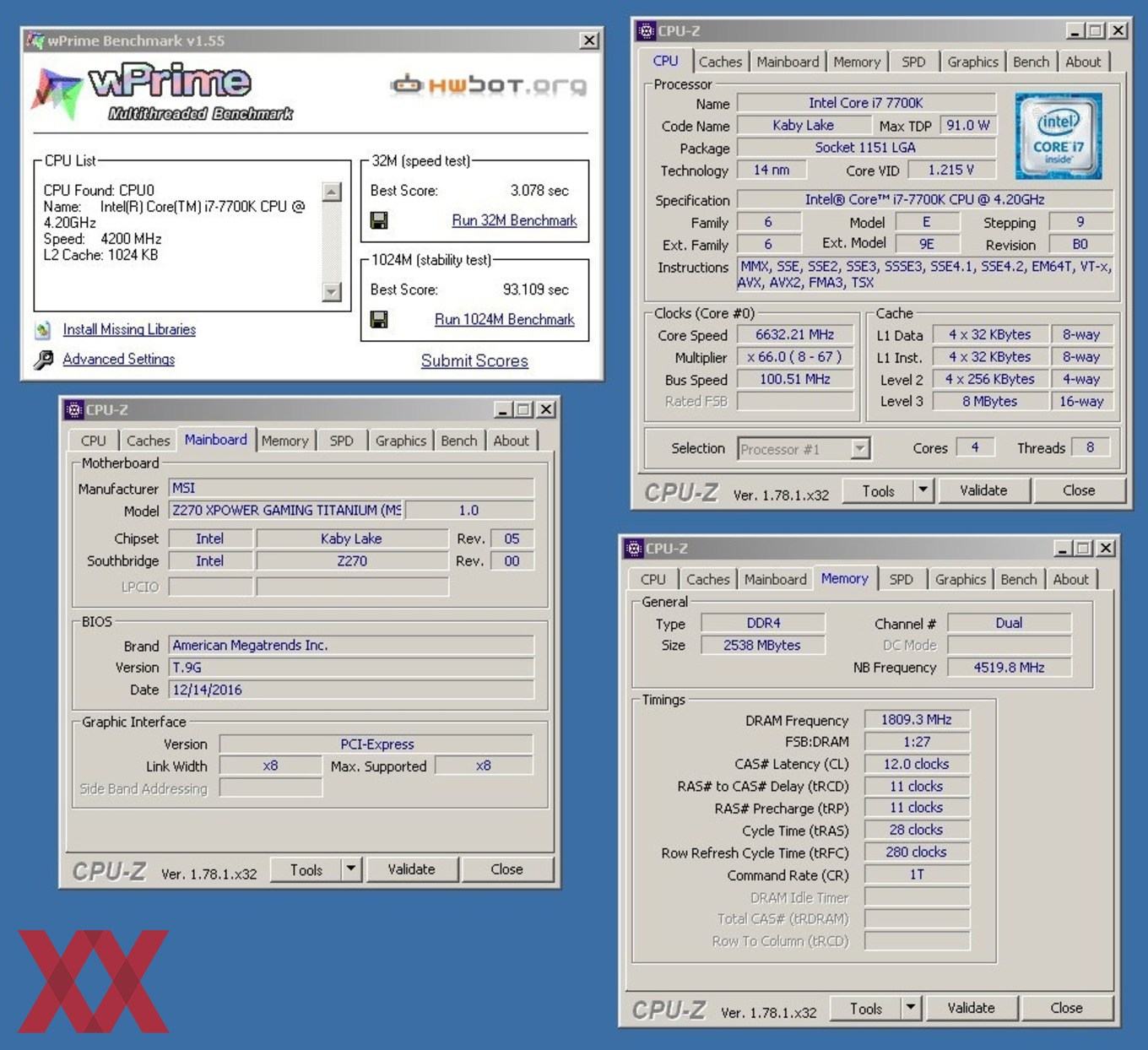The image size is (1148, 1050).
Task: Open Caches tab in Mainboard window
Action: [148, 441]
